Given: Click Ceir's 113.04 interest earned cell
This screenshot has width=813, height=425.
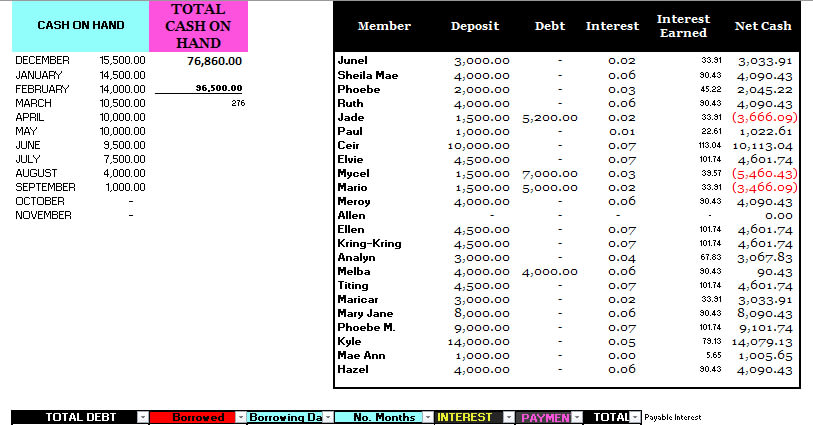Looking at the screenshot, I should [x=710, y=145].
